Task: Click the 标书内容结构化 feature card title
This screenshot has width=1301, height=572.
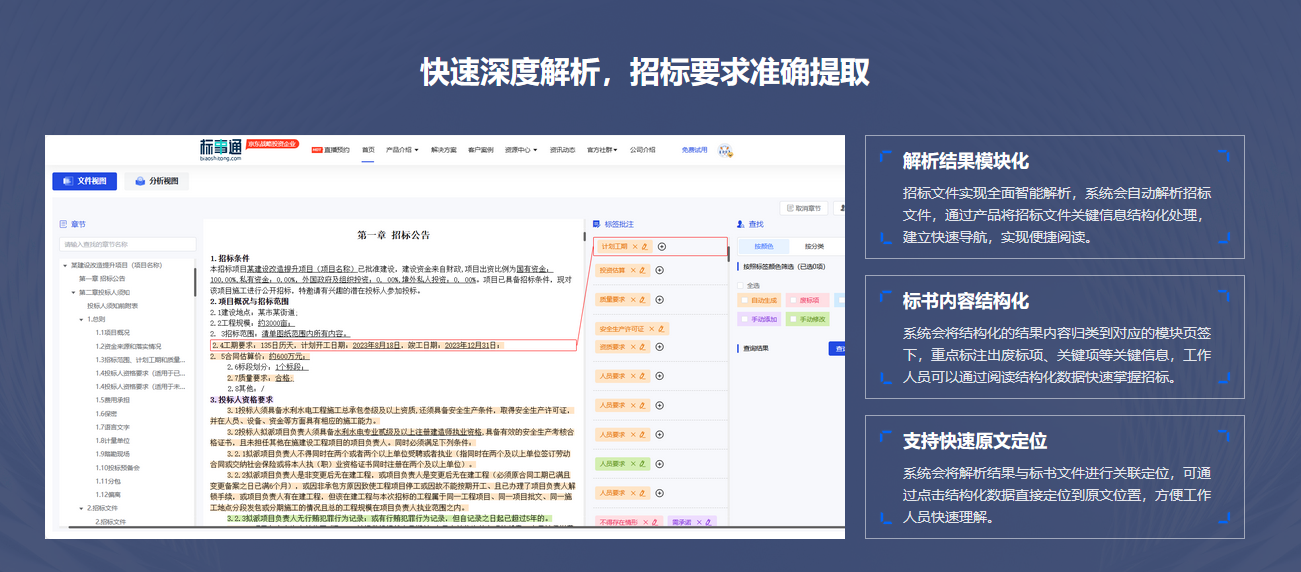Action: click(965, 301)
